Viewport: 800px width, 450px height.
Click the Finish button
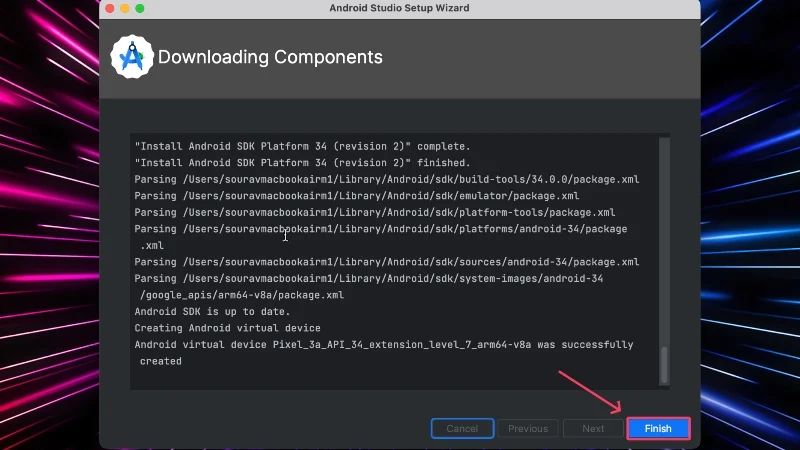658,429
